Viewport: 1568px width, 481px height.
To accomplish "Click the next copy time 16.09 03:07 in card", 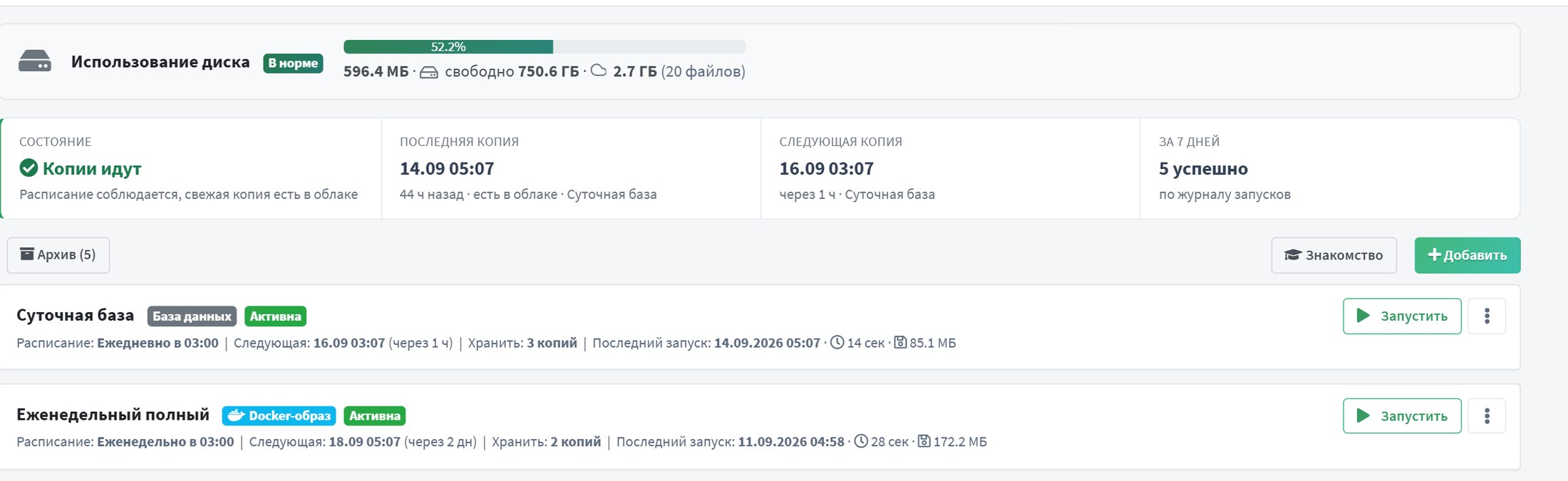I will [x=826, y=169].
